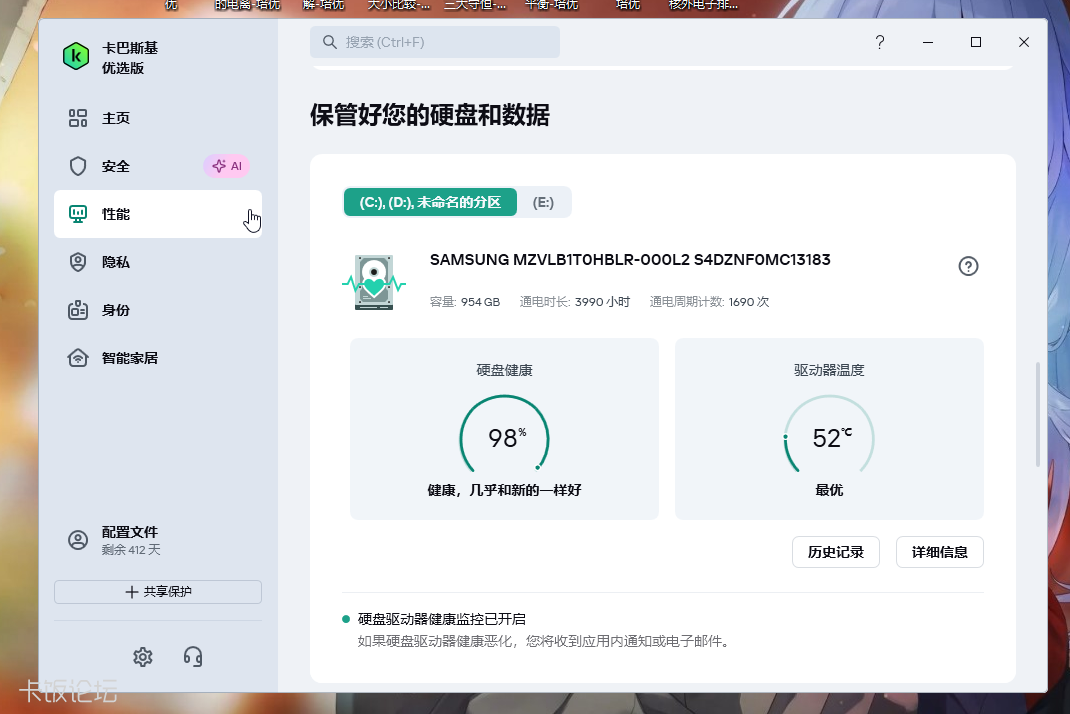Click the AI badge next to 安全
The image size is (1070, 714).
click(227, 166)
